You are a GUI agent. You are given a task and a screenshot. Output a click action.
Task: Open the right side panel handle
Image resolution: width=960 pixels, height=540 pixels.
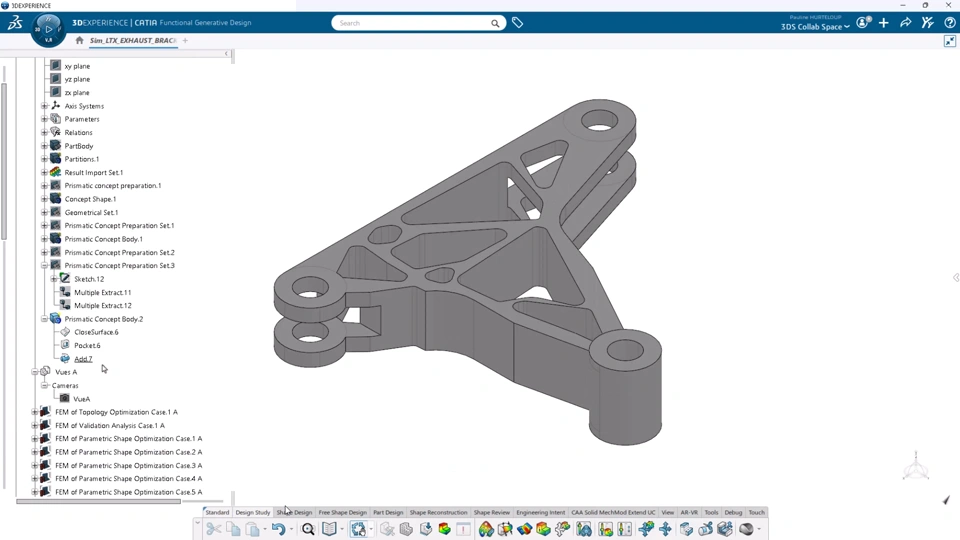956,278
